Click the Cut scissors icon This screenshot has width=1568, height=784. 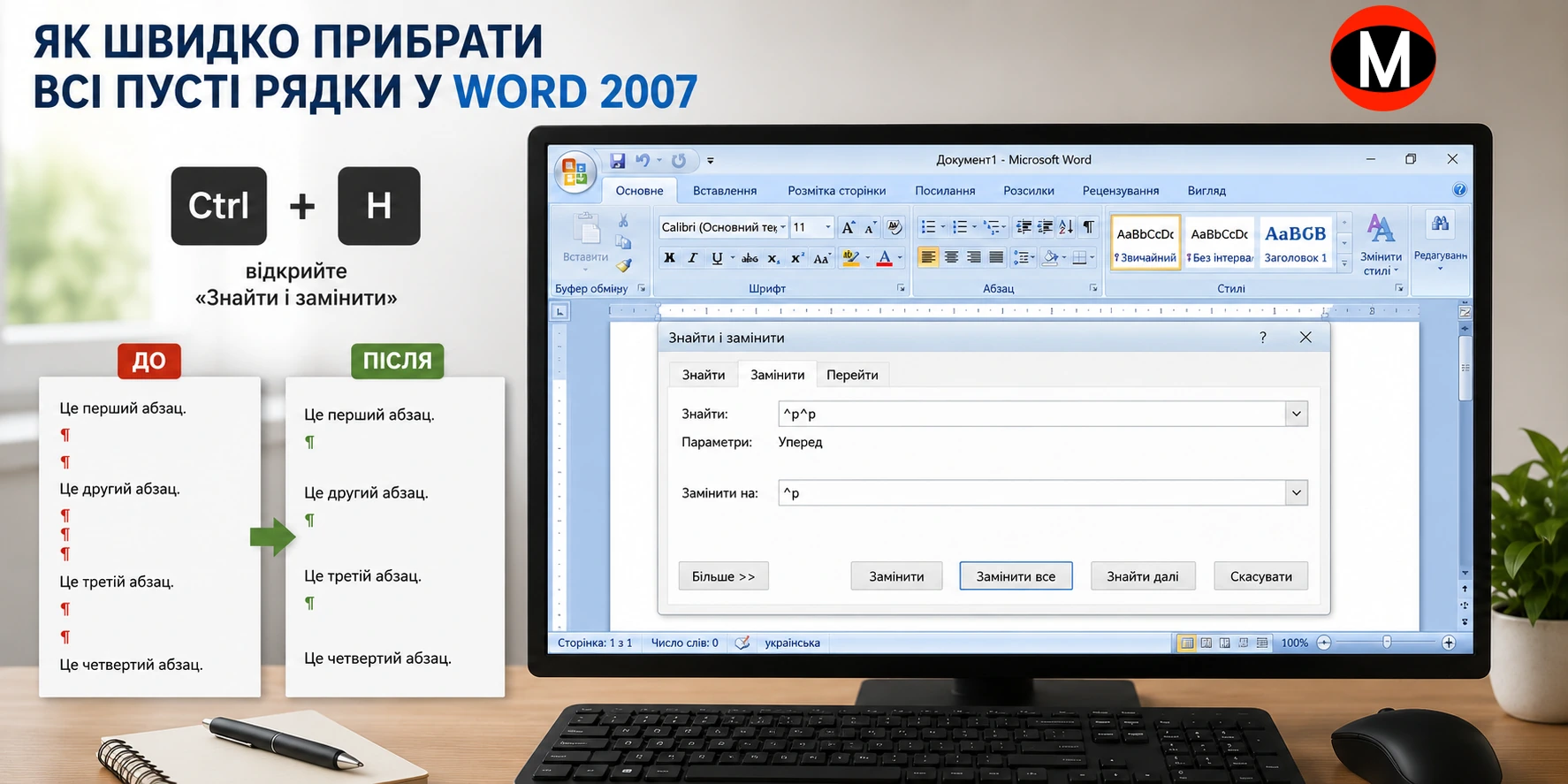coord(623,220)
